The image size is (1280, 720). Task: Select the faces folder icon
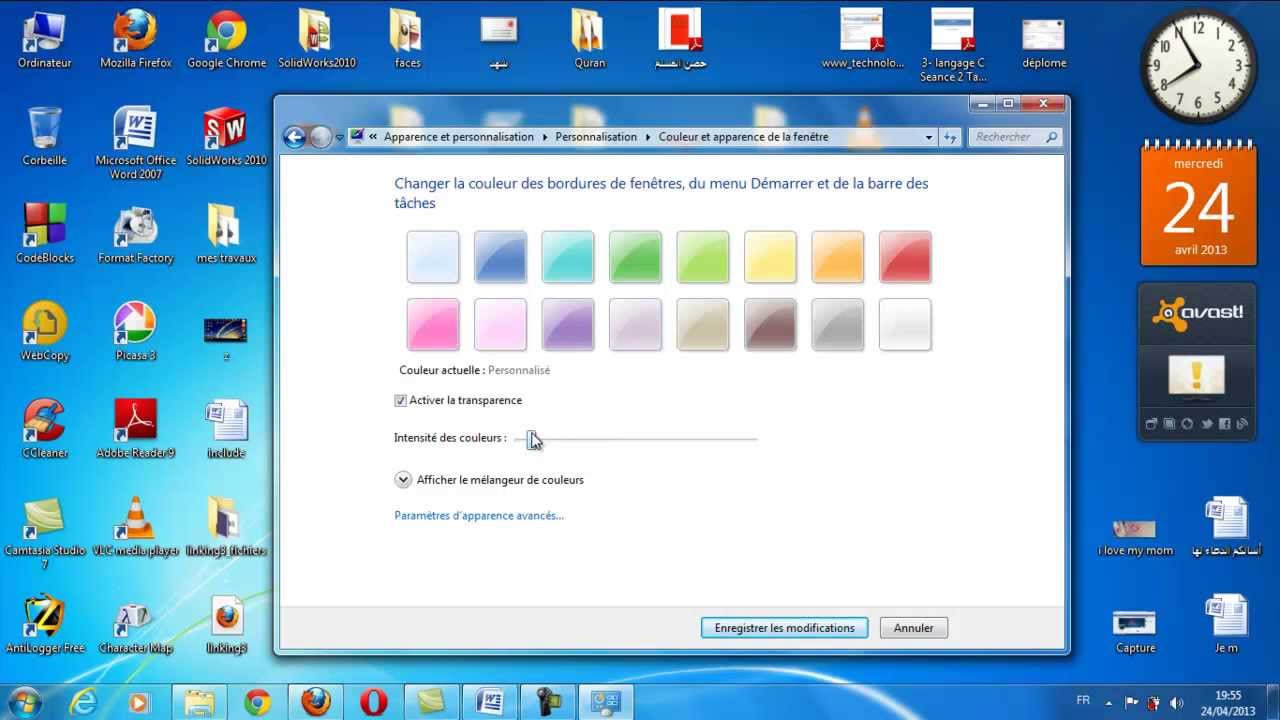(x=408, y=39)
